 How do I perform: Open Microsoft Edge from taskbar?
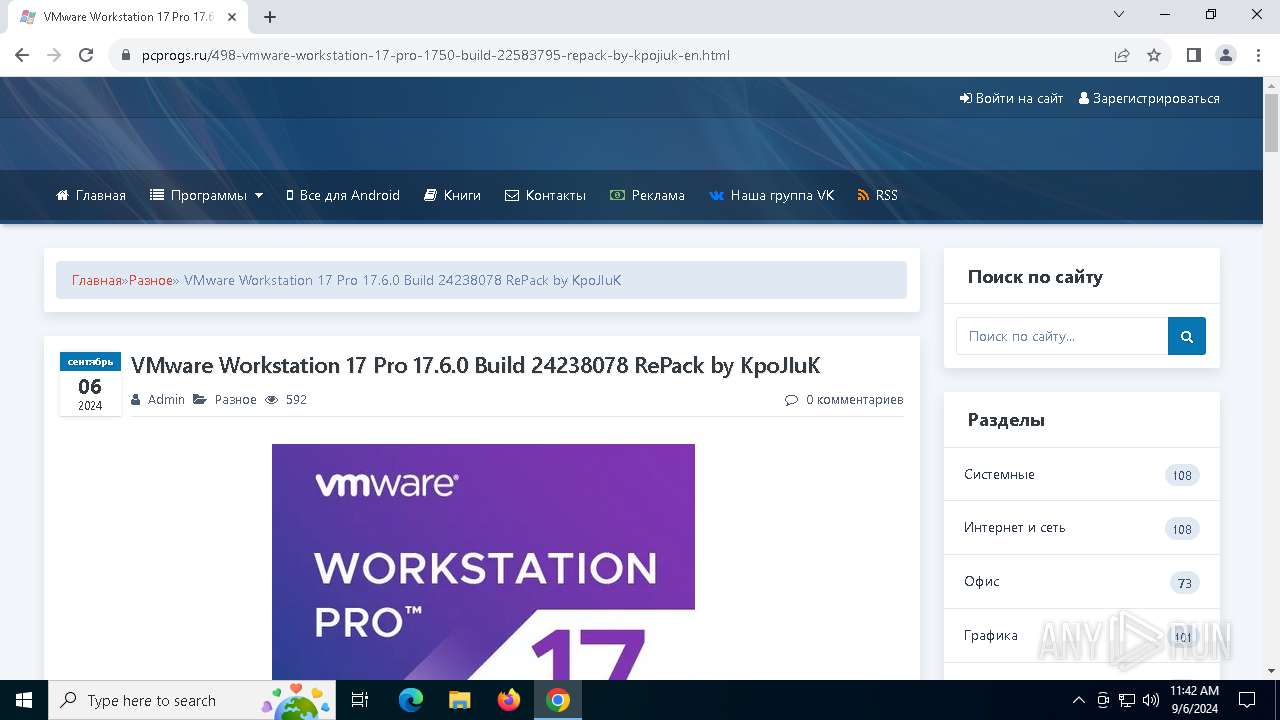(410, 700)
